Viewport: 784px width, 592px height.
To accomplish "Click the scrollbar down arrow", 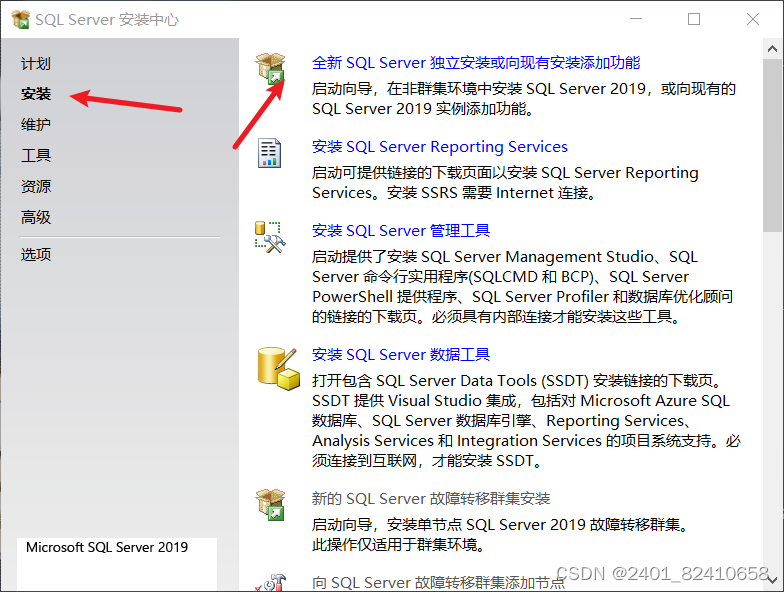I will pyautogui.click(x=772, y=580).
